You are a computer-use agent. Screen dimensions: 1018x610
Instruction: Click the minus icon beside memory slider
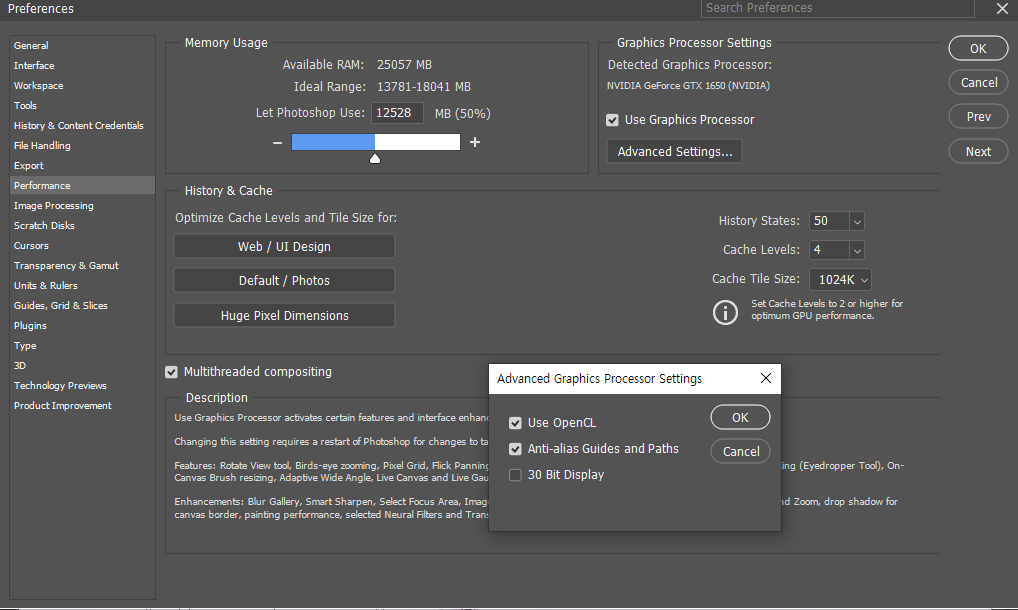click(277, 143)
